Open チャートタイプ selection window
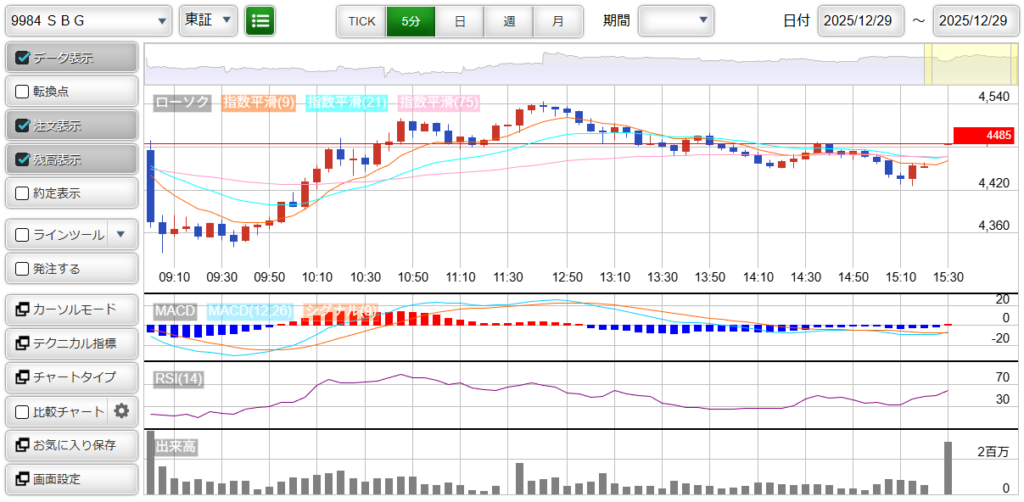The height and width of the screenshot is (502, 1024). click(70, 377)
